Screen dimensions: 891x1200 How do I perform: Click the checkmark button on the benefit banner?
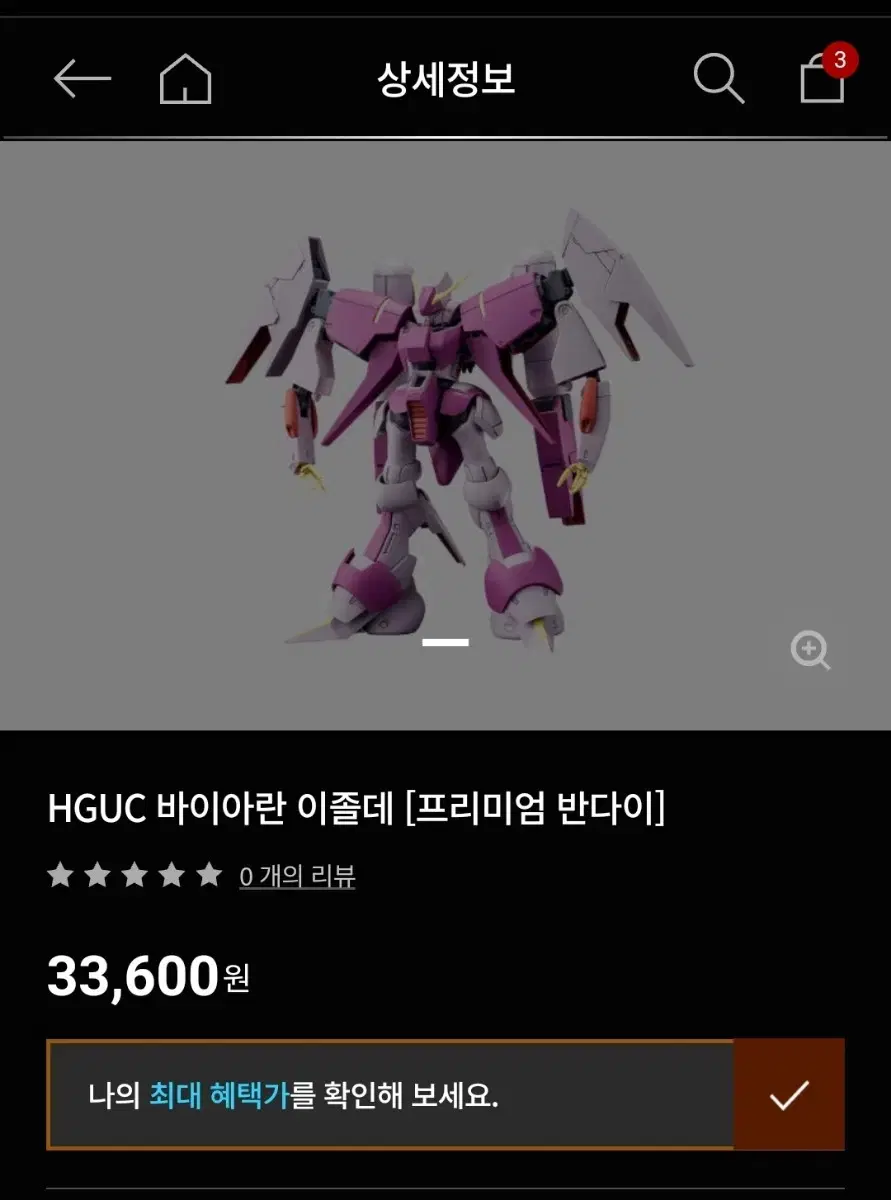click(789, 1095)
